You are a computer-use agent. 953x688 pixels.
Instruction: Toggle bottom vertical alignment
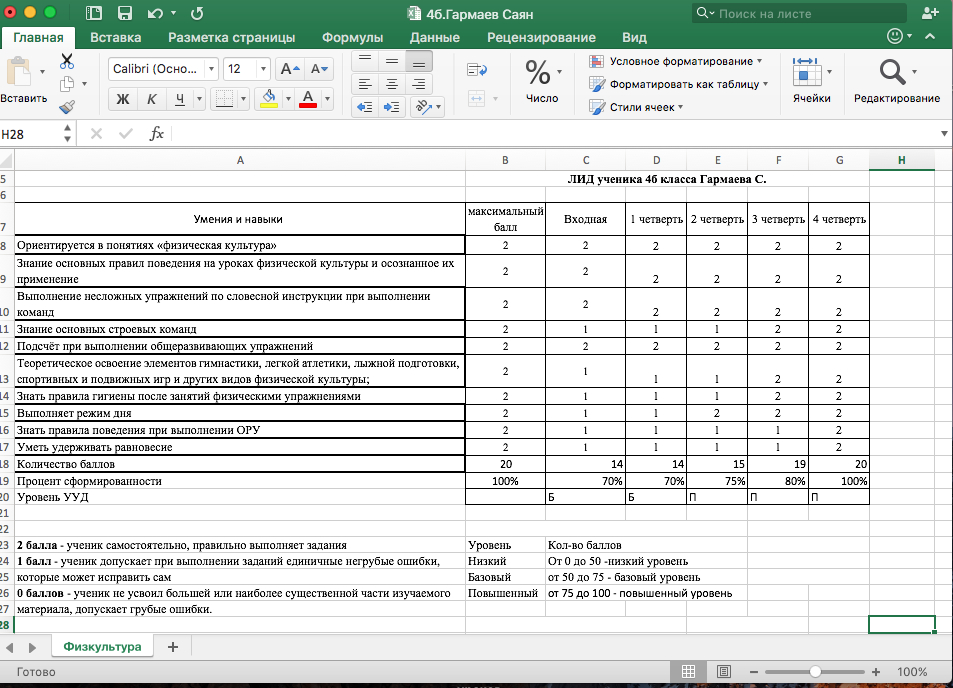tap(419, 61)
